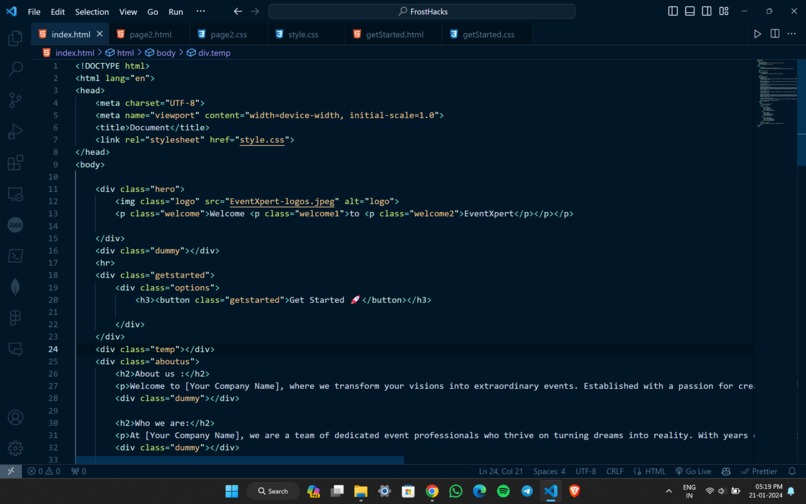Screen dimensions: 806x504
Task: Switch to the getStarted.css tab
Action: (488, 34)
